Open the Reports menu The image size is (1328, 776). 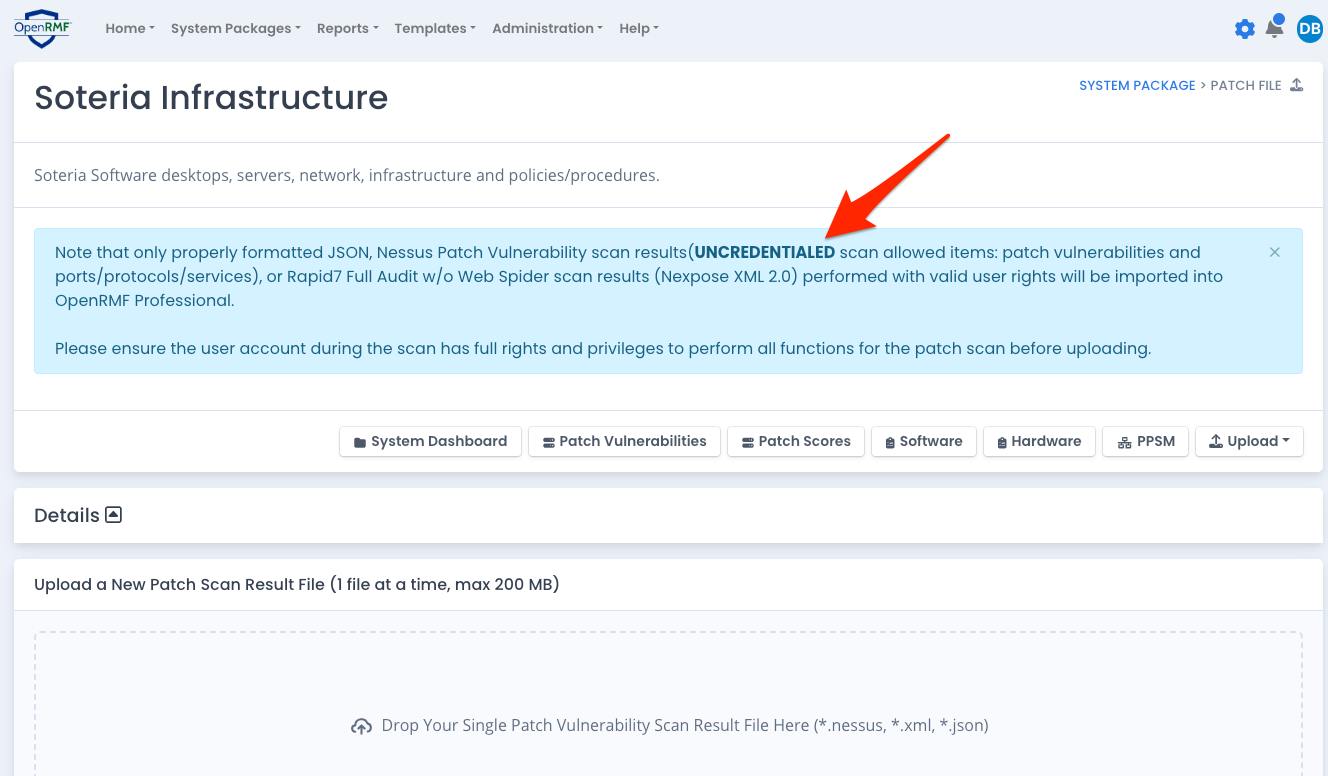coord(348,28)
